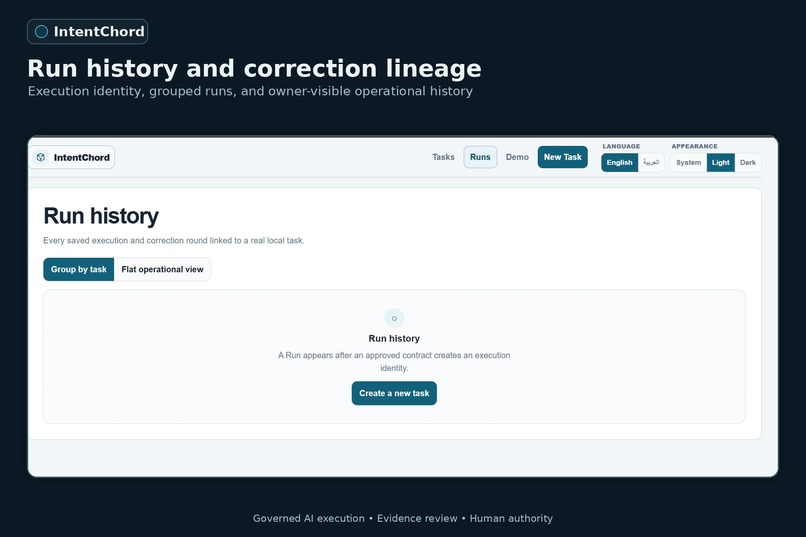The height and width of the screenshot is (537, 806).
Task: Click "Run history and correction lineage" title
Action: tap(254, 68)
